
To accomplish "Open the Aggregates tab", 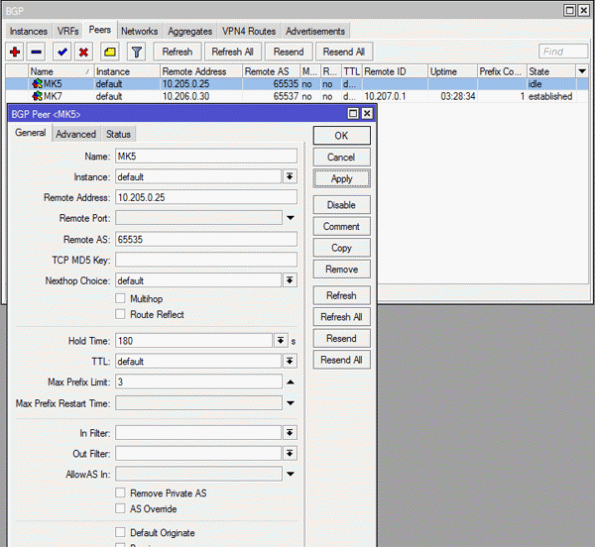I will [190, 31].
